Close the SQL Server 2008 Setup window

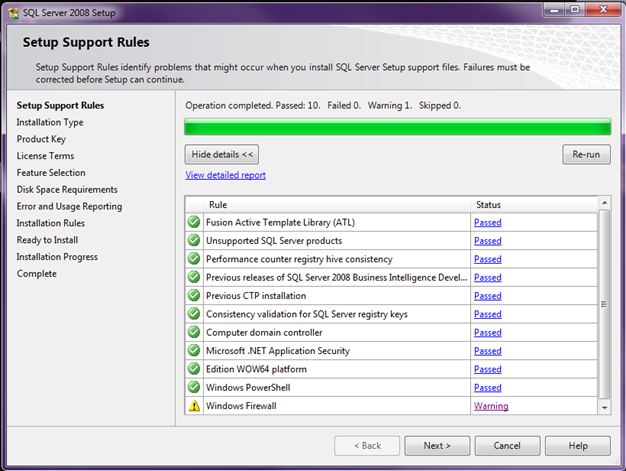603,10
